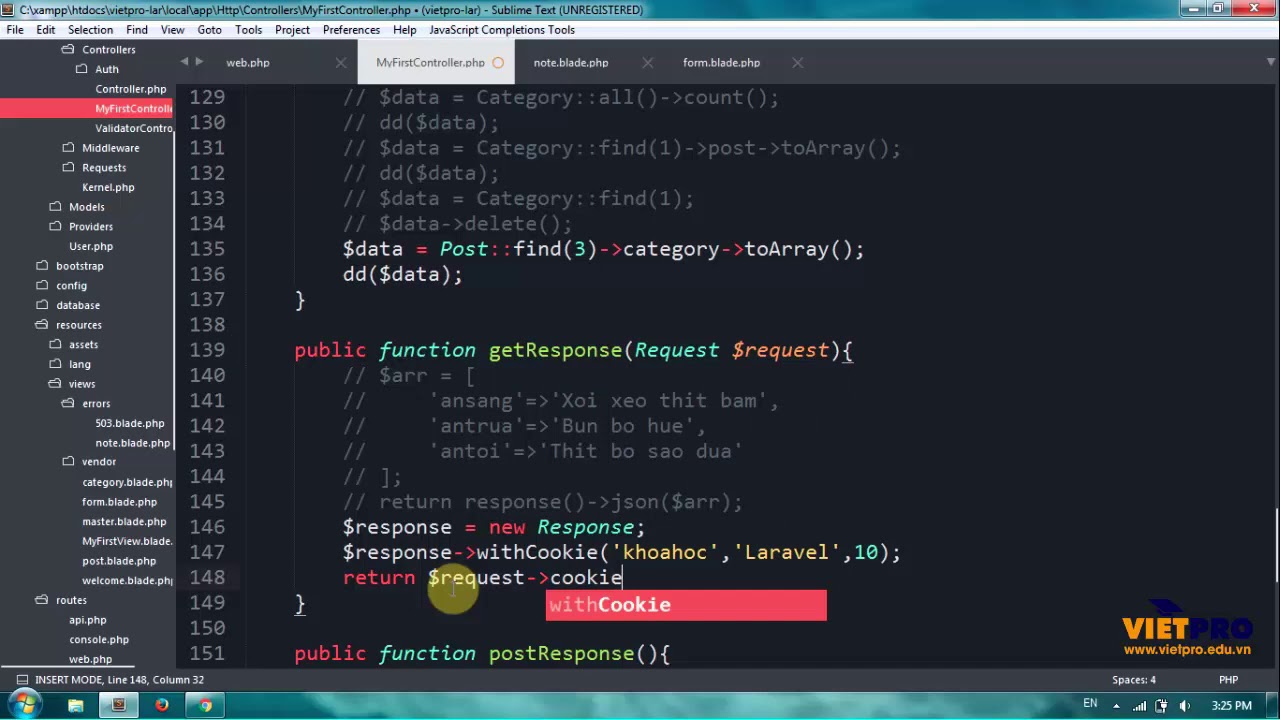Open form.blade.php in the sidebar tree
The width and height of the screenshot is (1280, 720).
click(x=119, y=502)
